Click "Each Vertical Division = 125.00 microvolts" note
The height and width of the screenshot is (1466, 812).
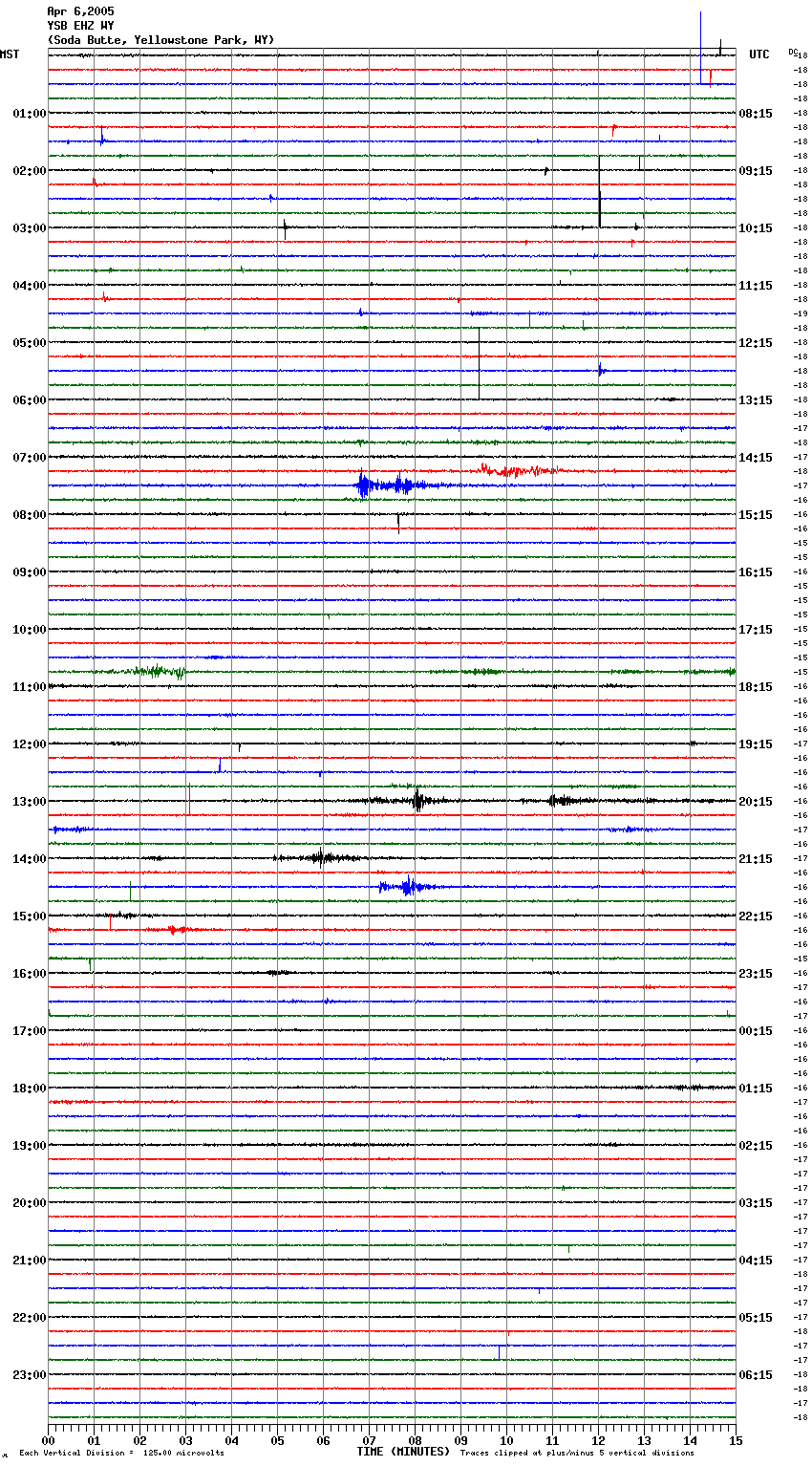point(121,1453)
